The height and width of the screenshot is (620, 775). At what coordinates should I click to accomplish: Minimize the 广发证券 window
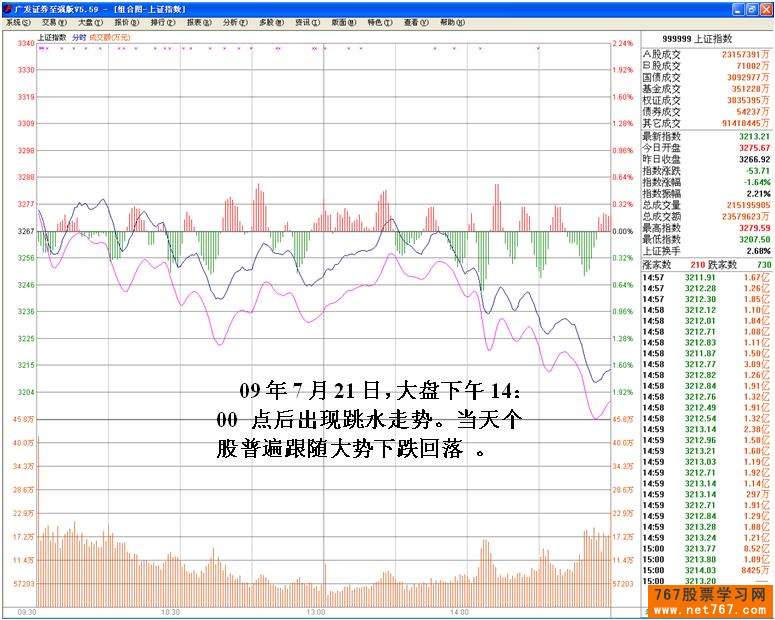point(737,8)
